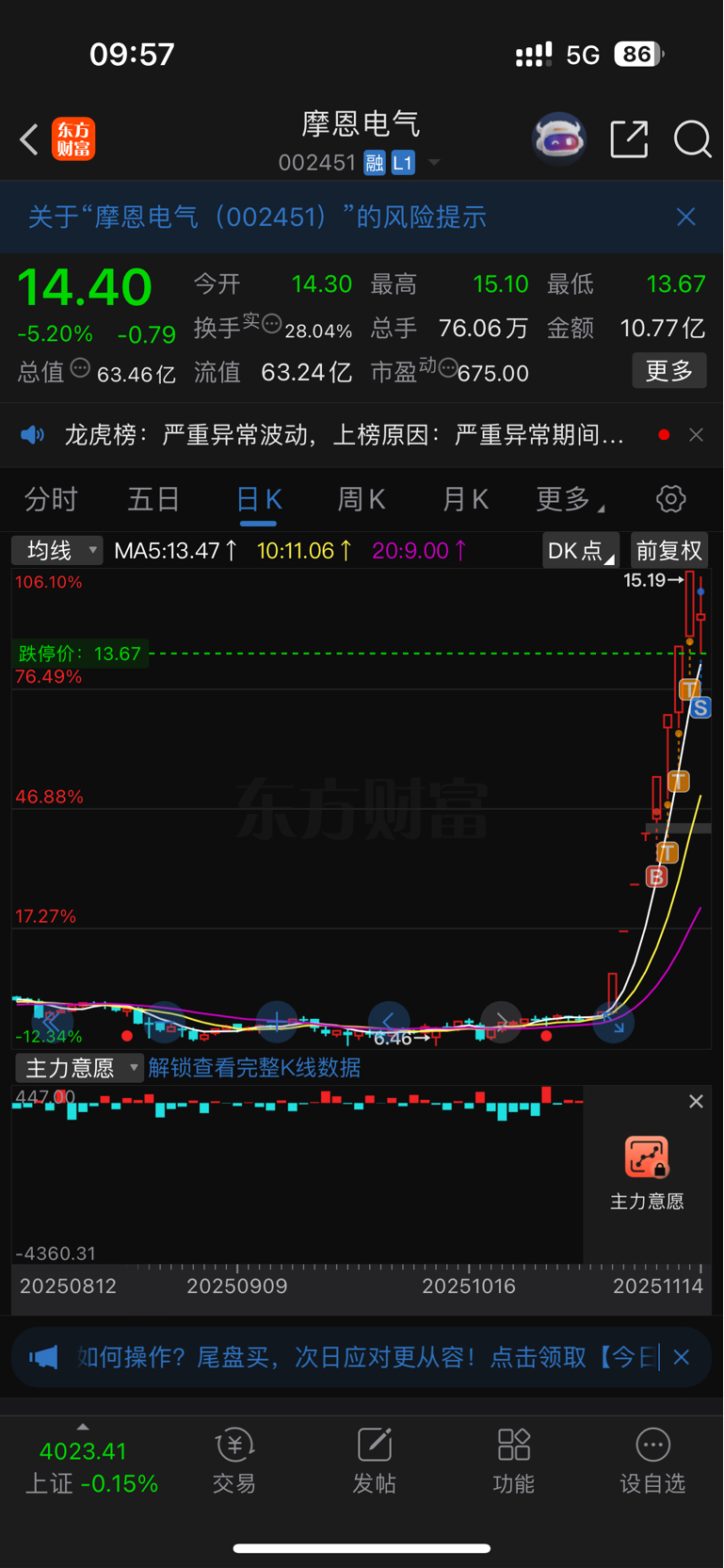The height and width of the screenshot is (1568, 724).
Task: Tap the 跌停价 13.67 label
Action: tap(80, 654)
